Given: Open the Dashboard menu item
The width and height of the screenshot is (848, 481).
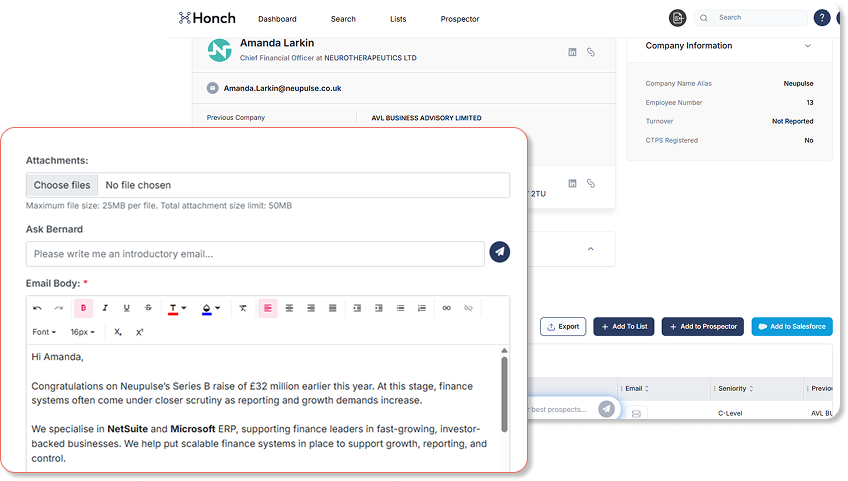Looking at the screenshot, I should coord(277,19).
